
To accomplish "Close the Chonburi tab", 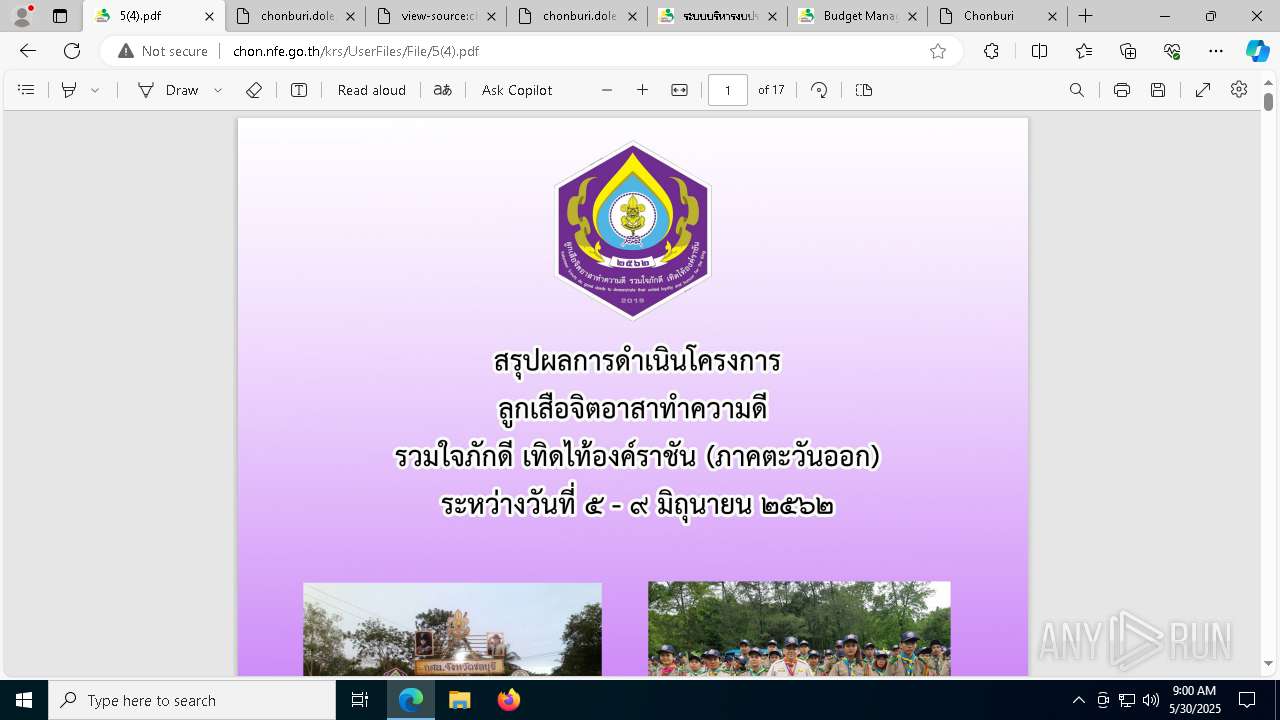I will tap(1053, 16).
